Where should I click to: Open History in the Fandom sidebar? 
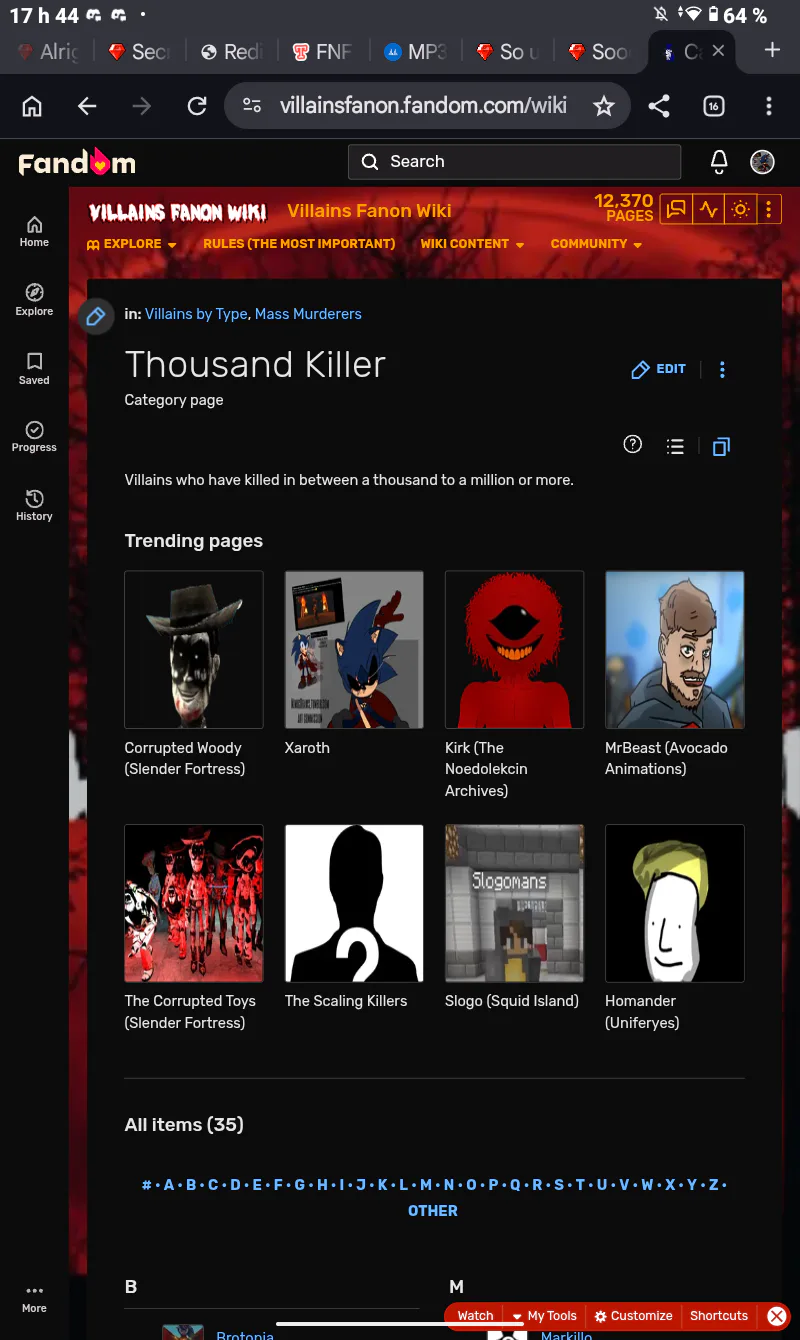click(x=34, y=506)
